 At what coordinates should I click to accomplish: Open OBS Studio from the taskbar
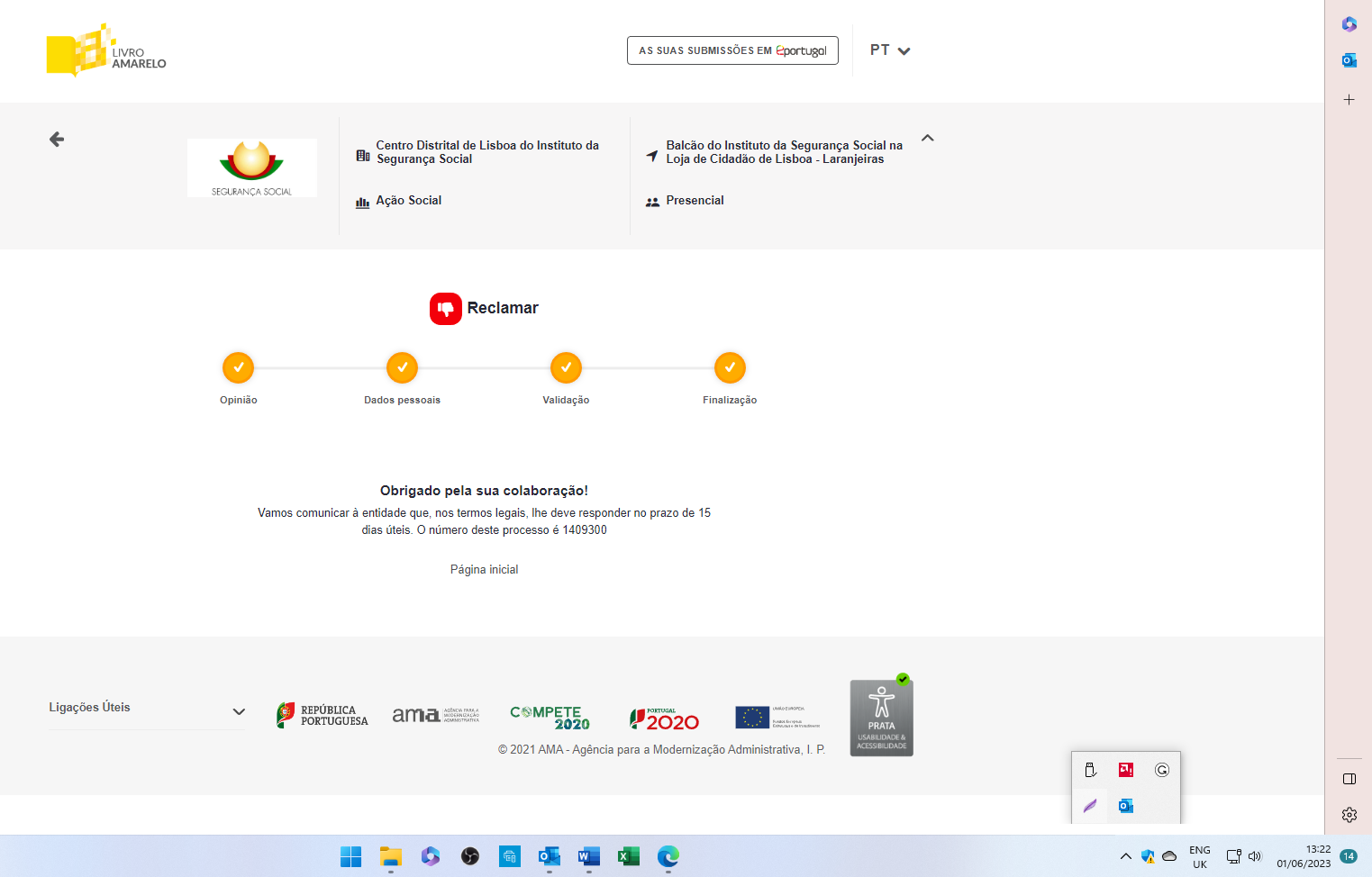[470, 856]
